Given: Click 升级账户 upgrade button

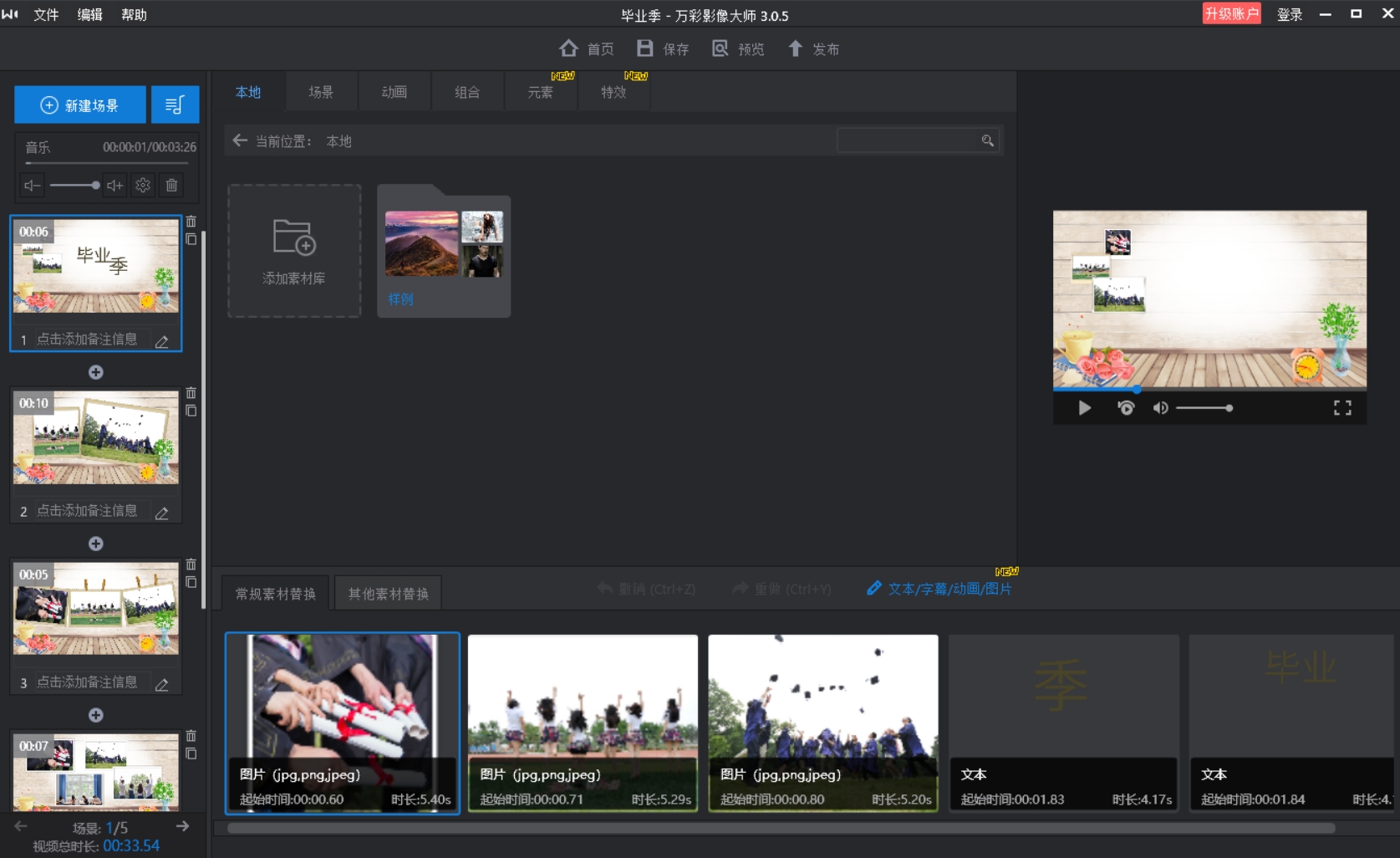Looking at the screenshot, I should tap(1231, 13).
